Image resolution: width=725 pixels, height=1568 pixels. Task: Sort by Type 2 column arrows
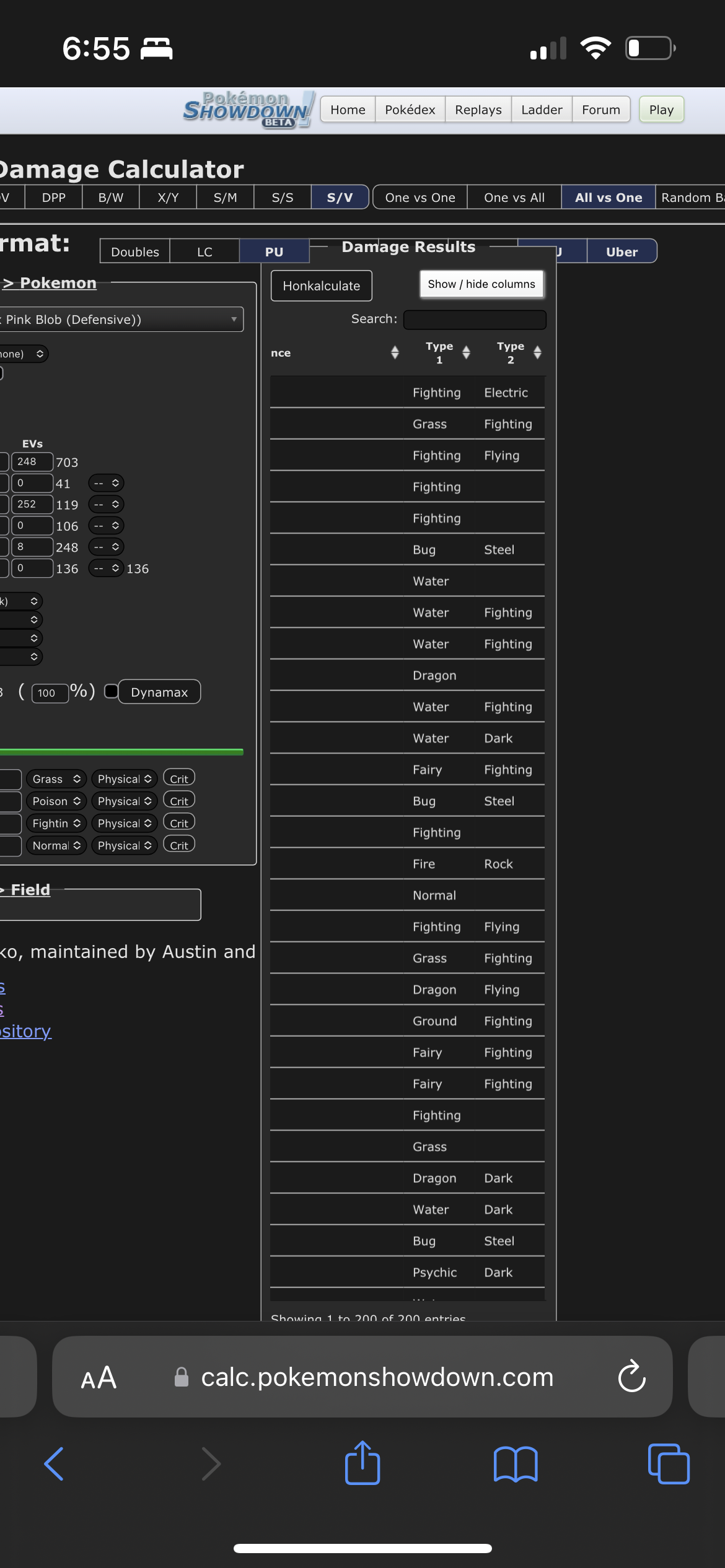(x=537, y=352)
